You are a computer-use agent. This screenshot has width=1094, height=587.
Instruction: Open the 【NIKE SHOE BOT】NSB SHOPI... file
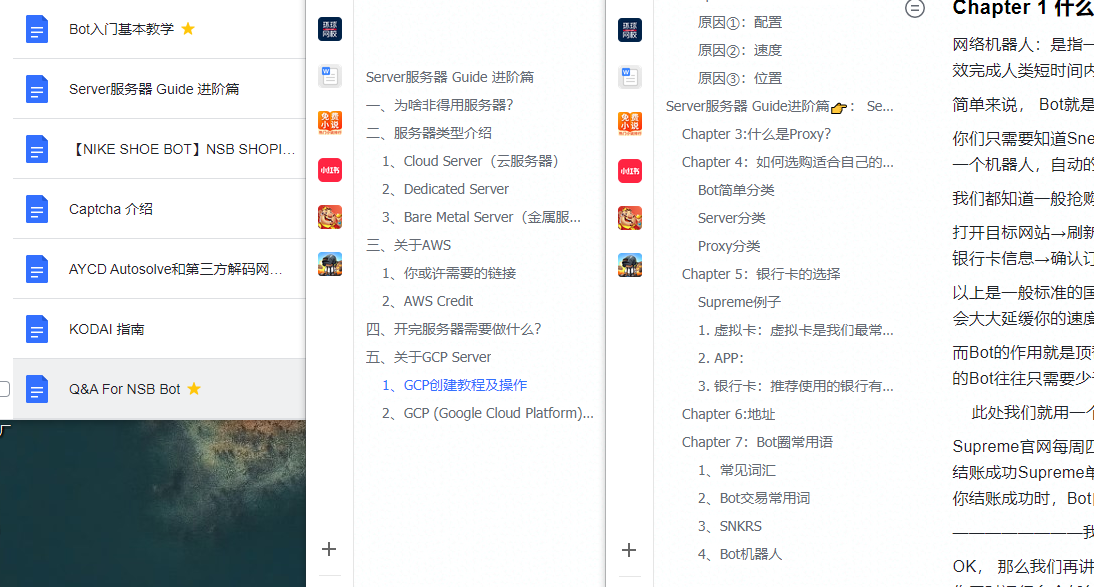pos(182,149)
